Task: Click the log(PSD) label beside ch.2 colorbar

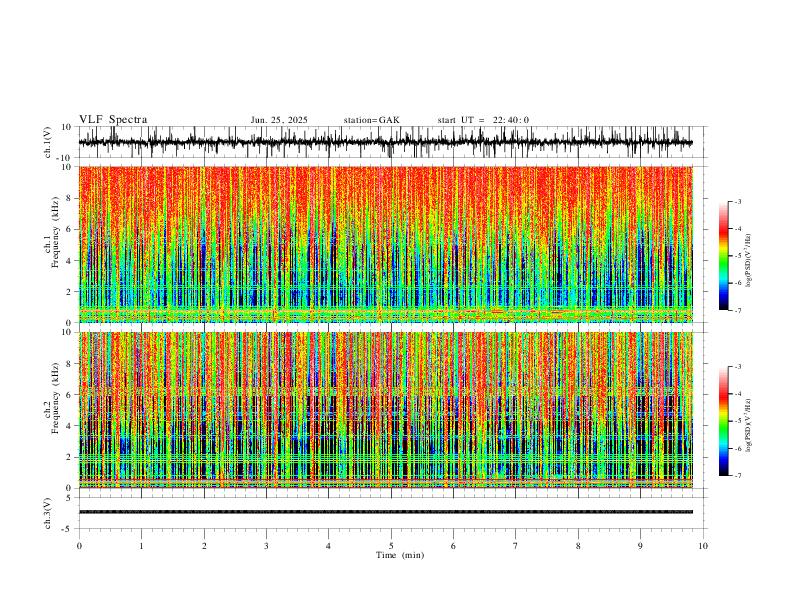Action: pos(748,425)
